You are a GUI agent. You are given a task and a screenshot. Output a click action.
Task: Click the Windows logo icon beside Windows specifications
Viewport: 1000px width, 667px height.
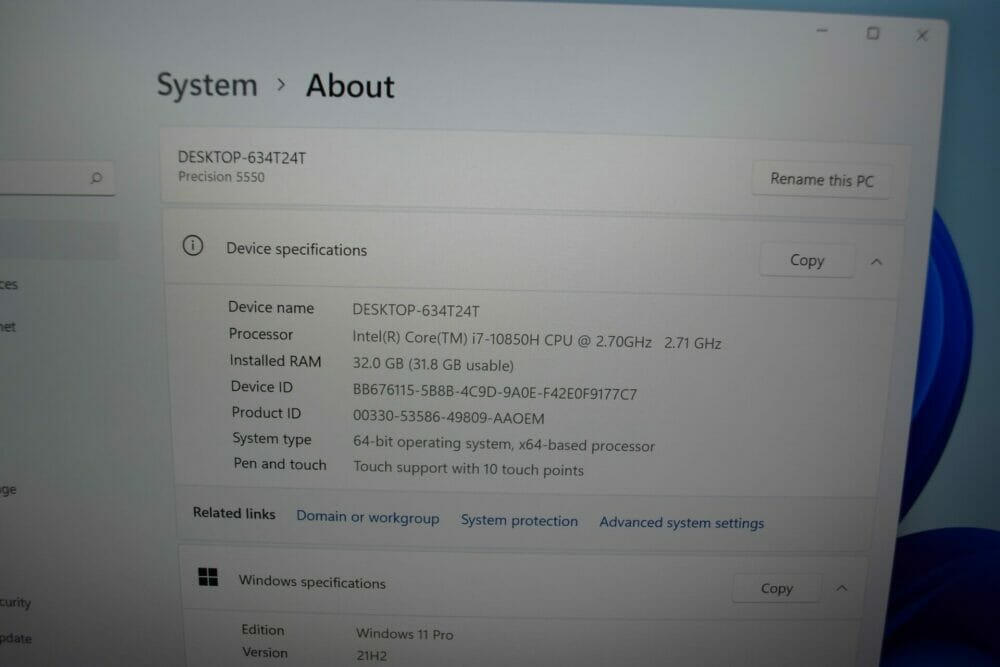coord(208,577)
